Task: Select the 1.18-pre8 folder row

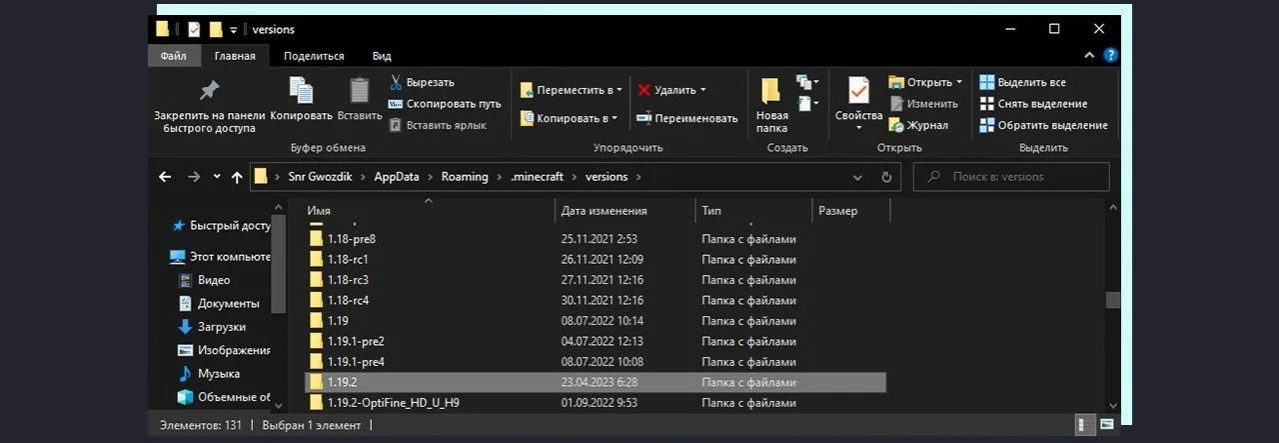Action: click(x=595, y=239)
